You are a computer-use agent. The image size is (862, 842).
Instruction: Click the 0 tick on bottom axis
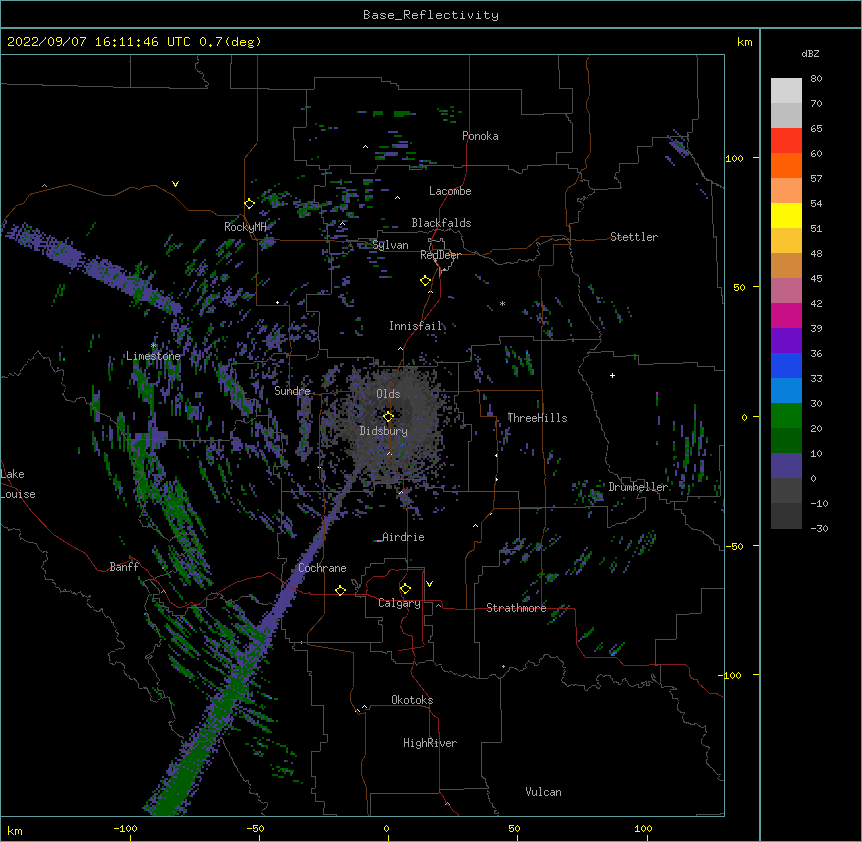(386, 828)
